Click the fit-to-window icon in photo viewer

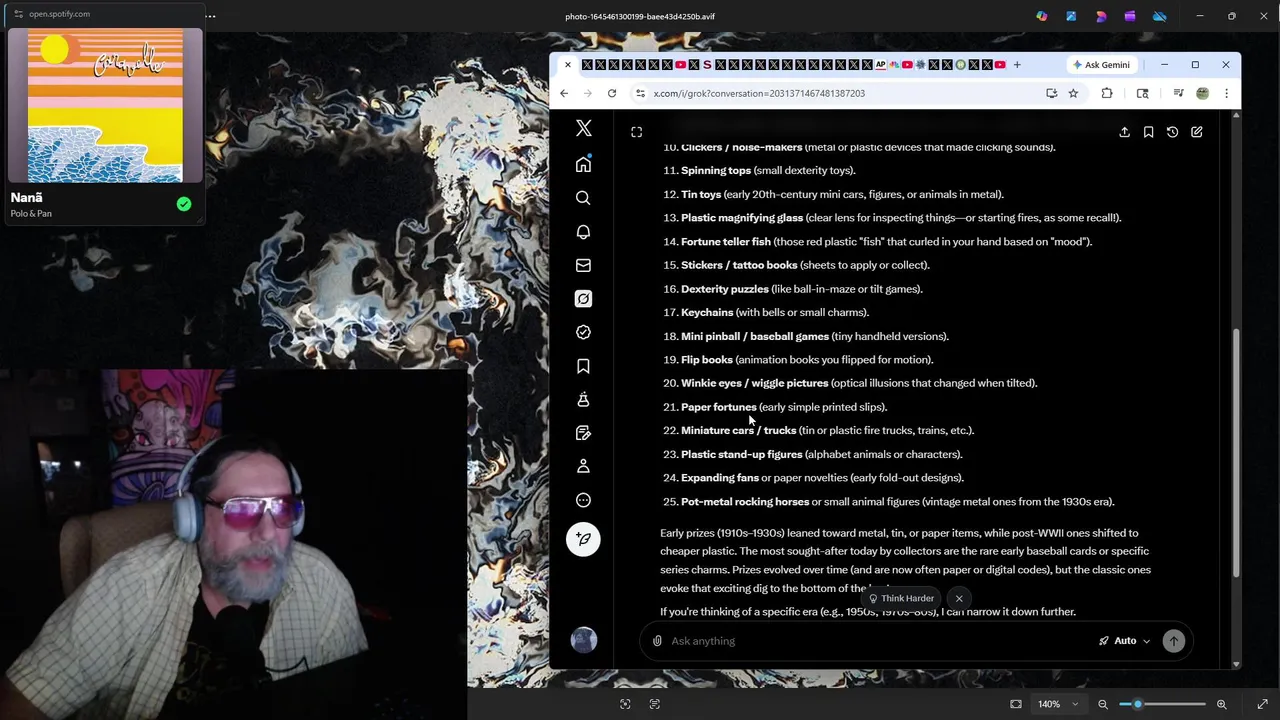pos(1016,704)
